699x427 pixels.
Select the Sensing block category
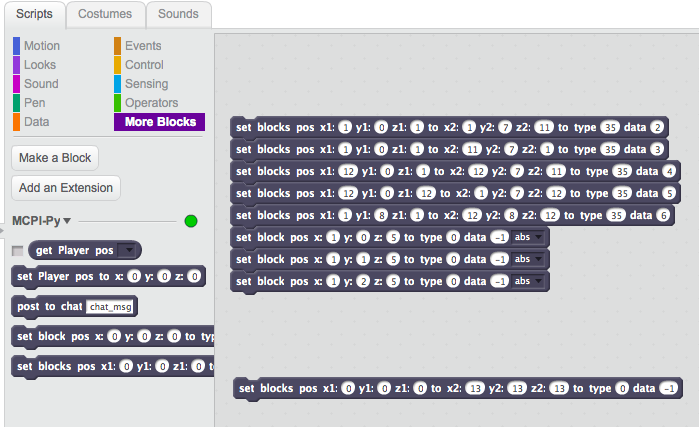click(146, 84)
